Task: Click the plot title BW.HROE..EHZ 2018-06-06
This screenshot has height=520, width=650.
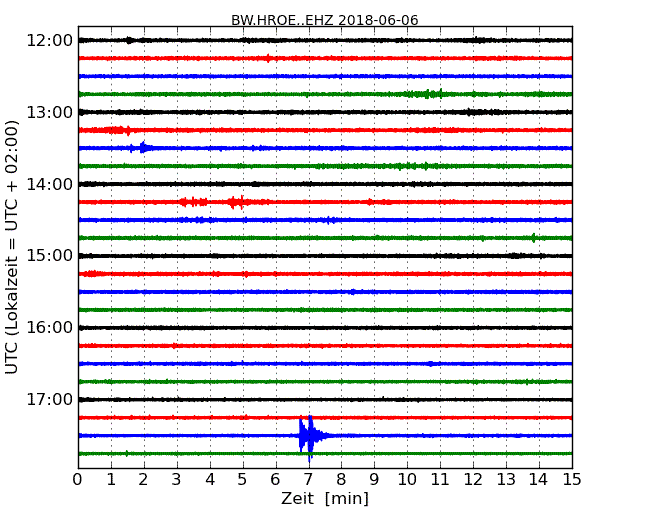Action: (x=325, y=20)
